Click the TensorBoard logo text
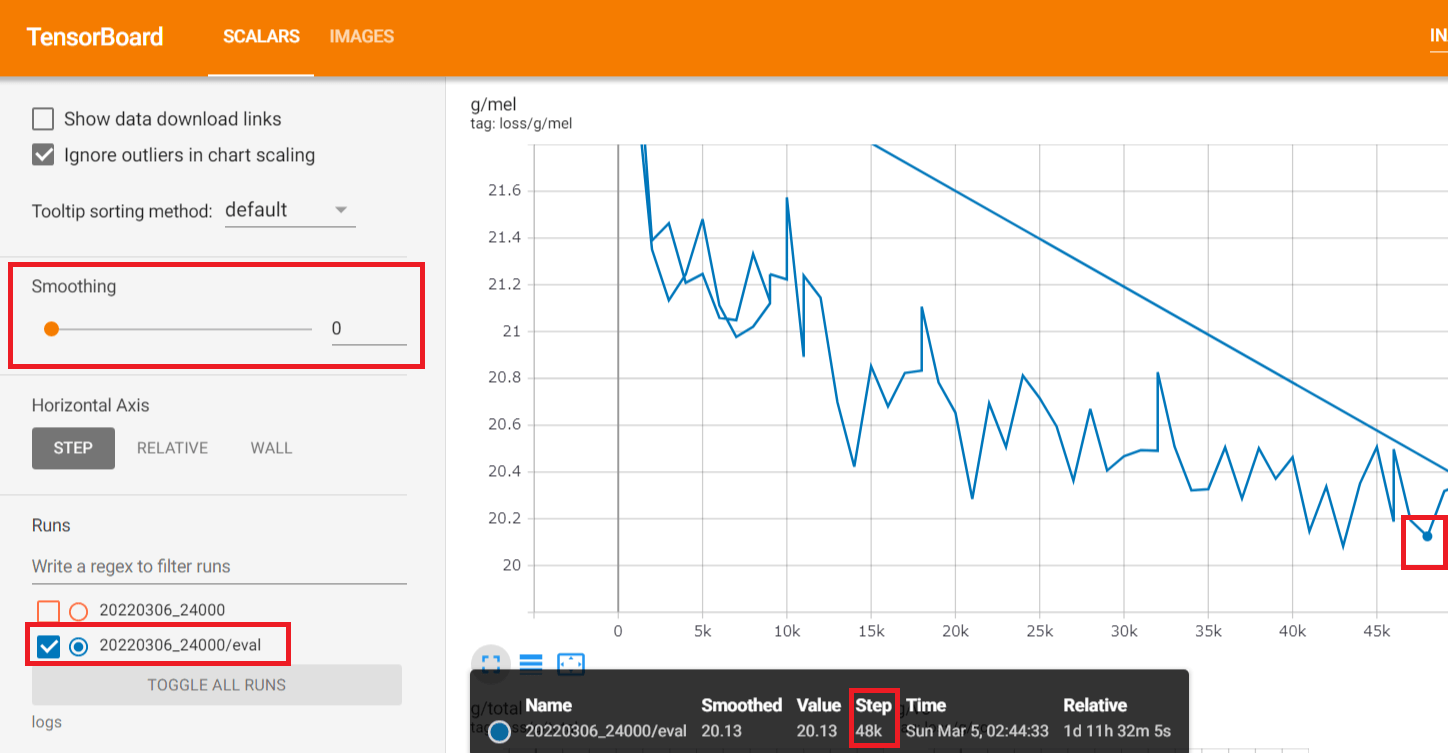The height and width of the screenshot is (753, 1448). point(95,38)
